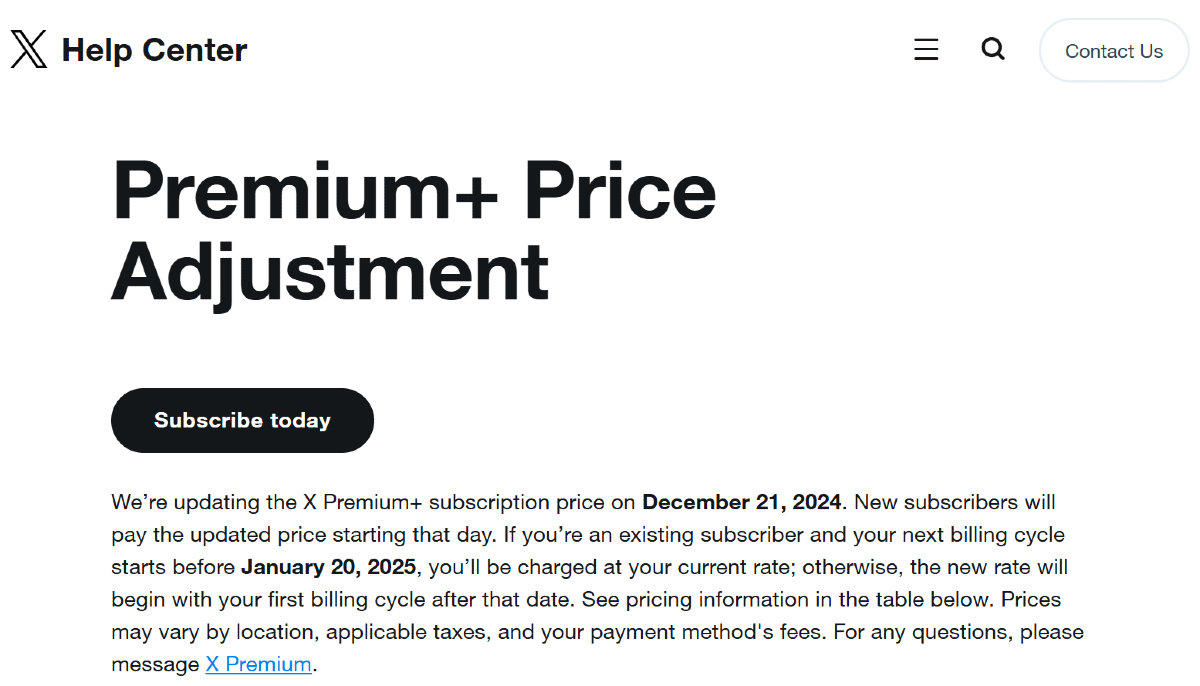Open the X Premium link

pos(259,664)
